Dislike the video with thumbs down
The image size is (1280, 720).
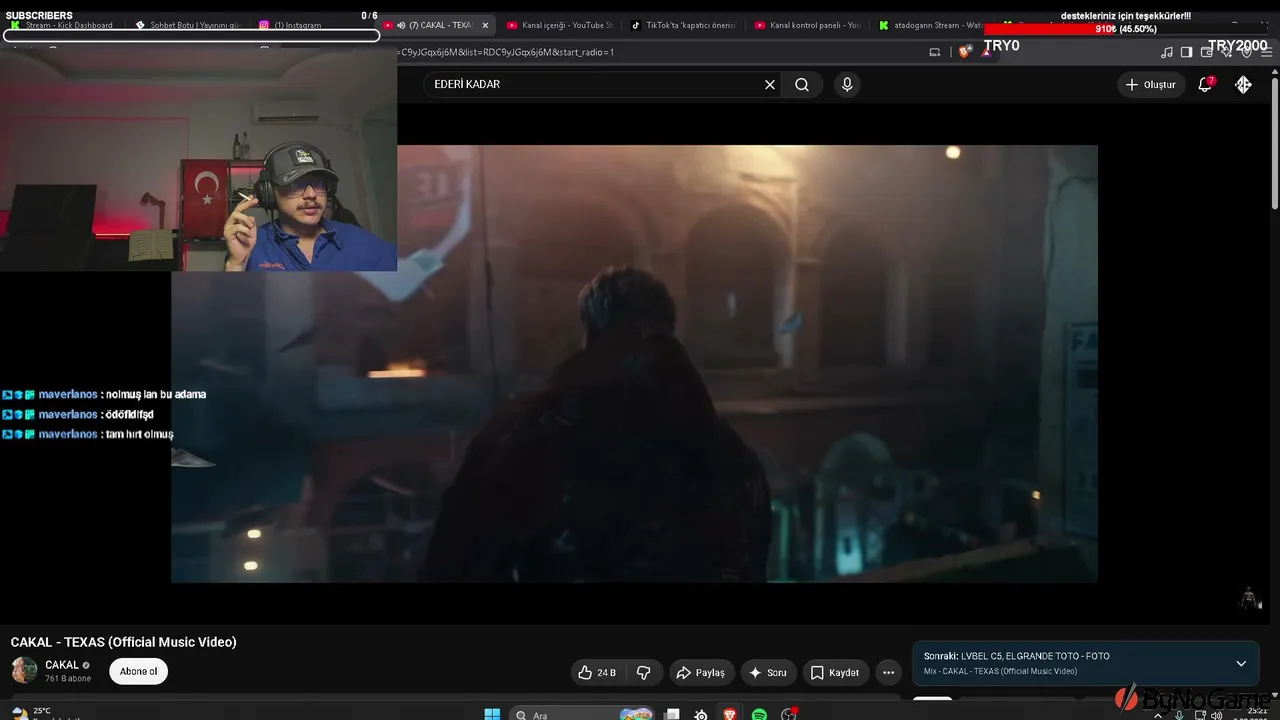(644, 673)
